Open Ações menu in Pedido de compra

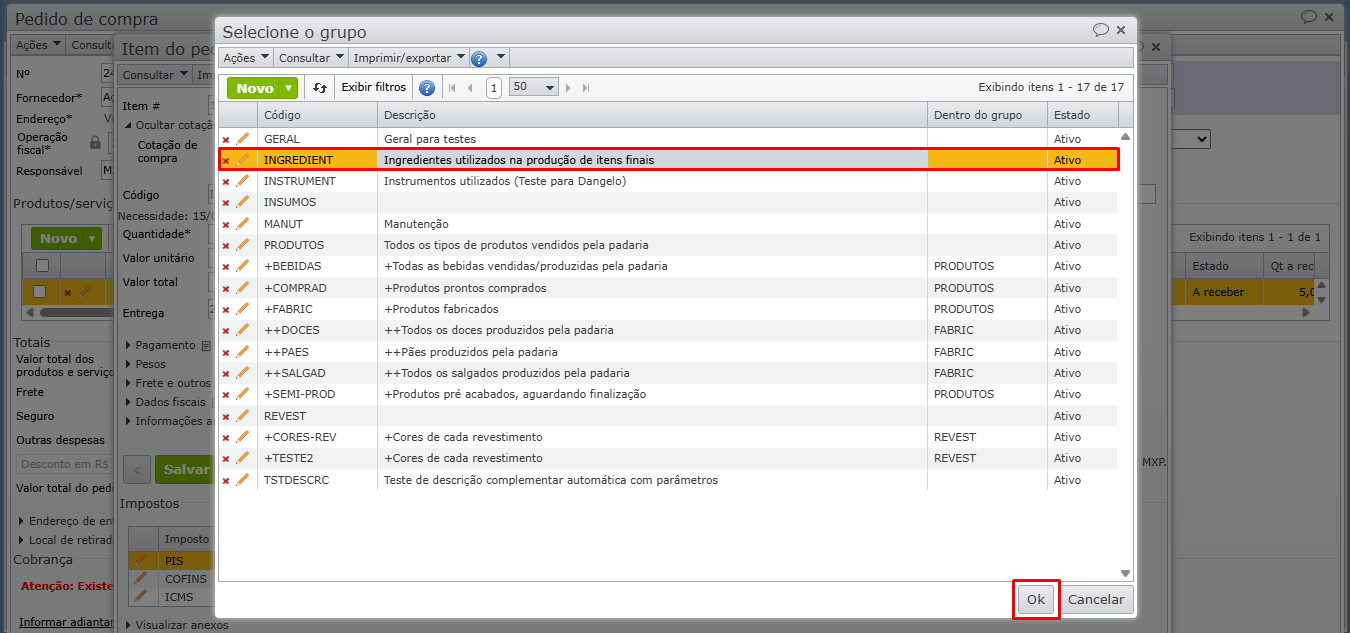pyautogui.click(x=38, y=45)
